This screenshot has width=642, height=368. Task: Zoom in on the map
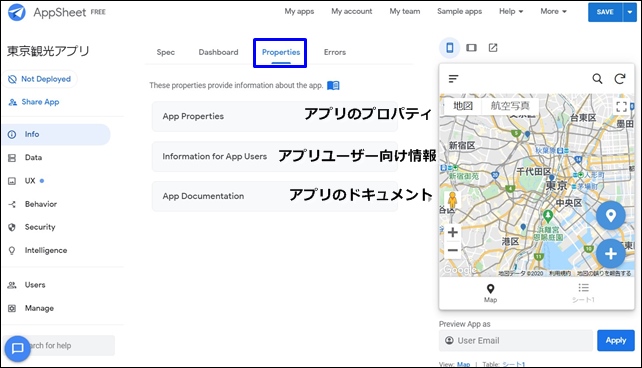click(452, 233)
